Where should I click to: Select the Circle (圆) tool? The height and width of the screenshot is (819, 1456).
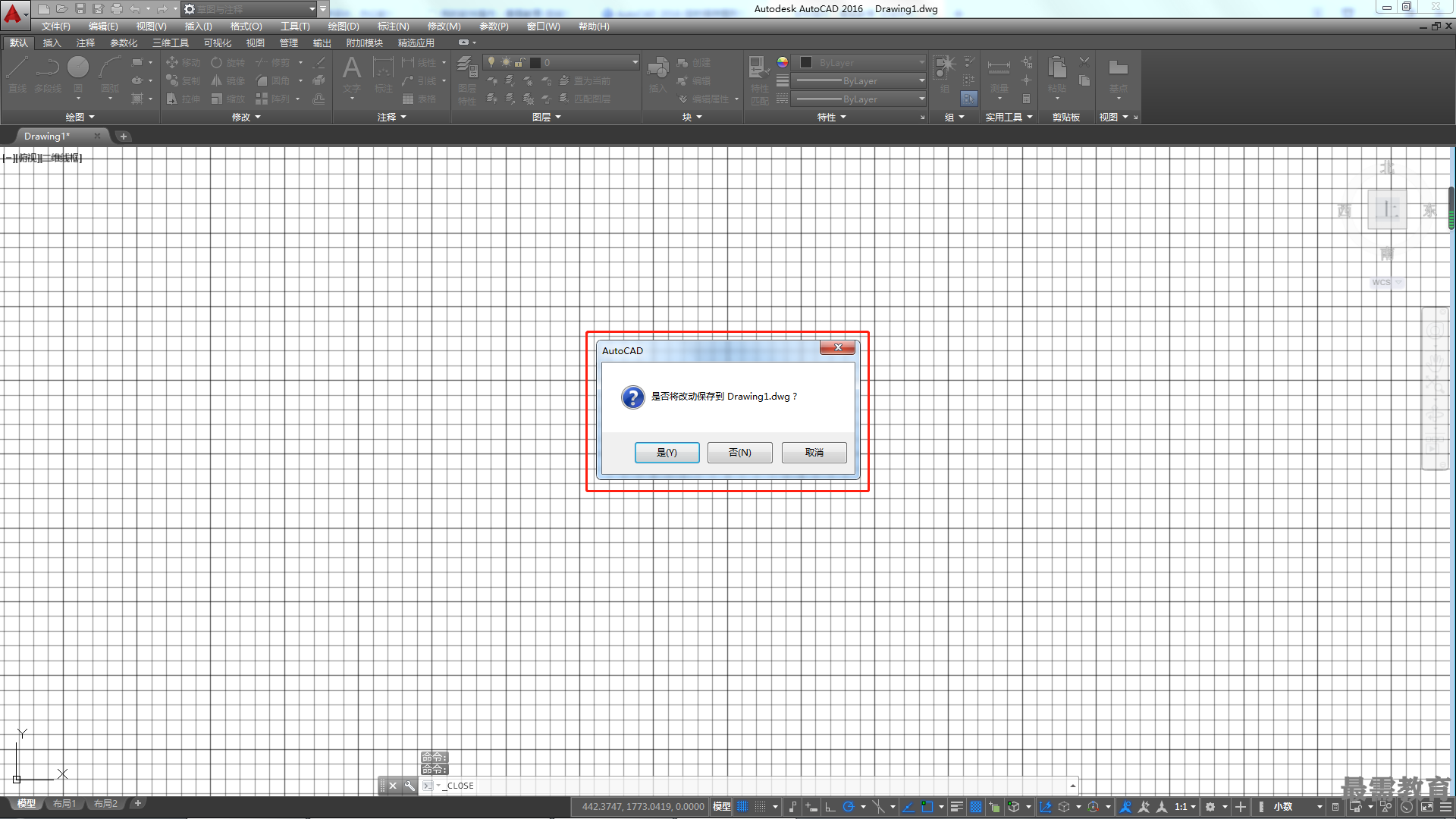[78, 74]
